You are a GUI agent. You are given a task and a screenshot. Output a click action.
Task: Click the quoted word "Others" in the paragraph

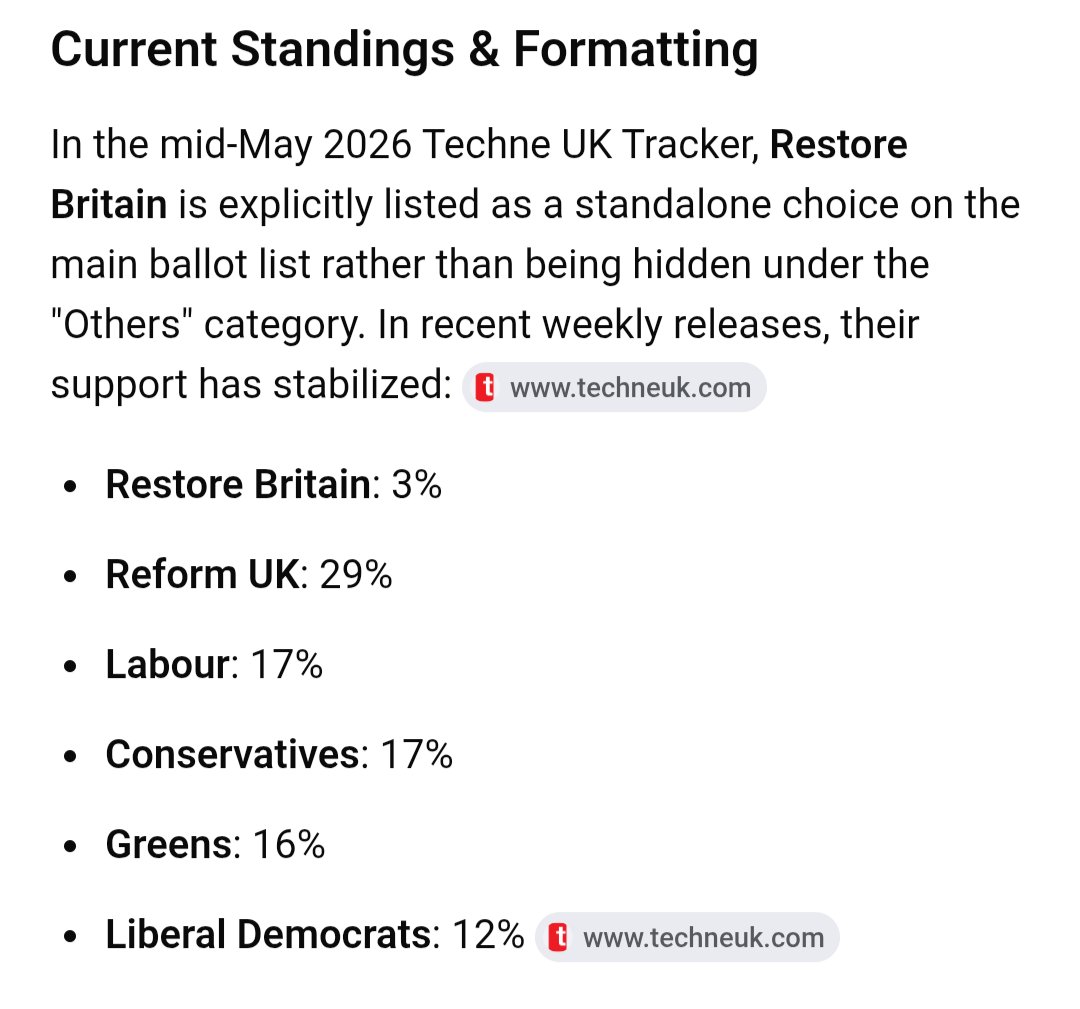(122, 324)
